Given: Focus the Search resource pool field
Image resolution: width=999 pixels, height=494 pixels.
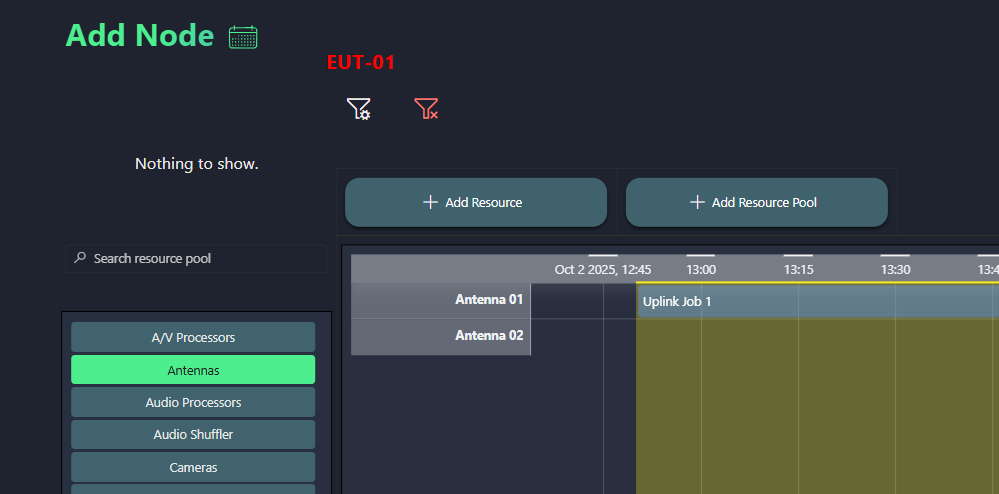Looking at the screenshot, I should [200, 258].
